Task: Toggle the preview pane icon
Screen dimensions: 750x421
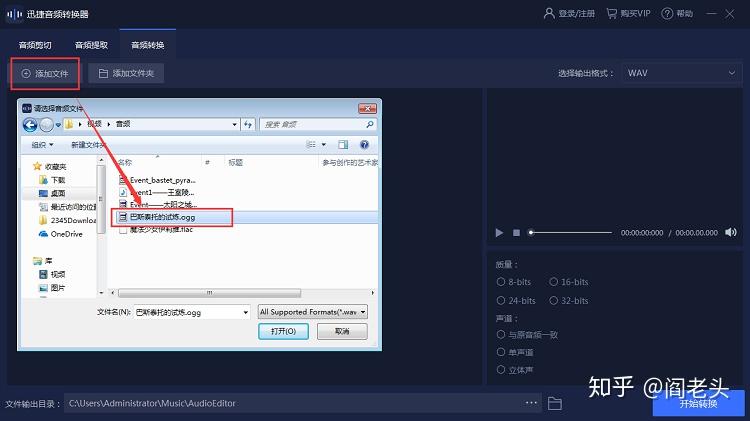Action: (x=343, y=144)
